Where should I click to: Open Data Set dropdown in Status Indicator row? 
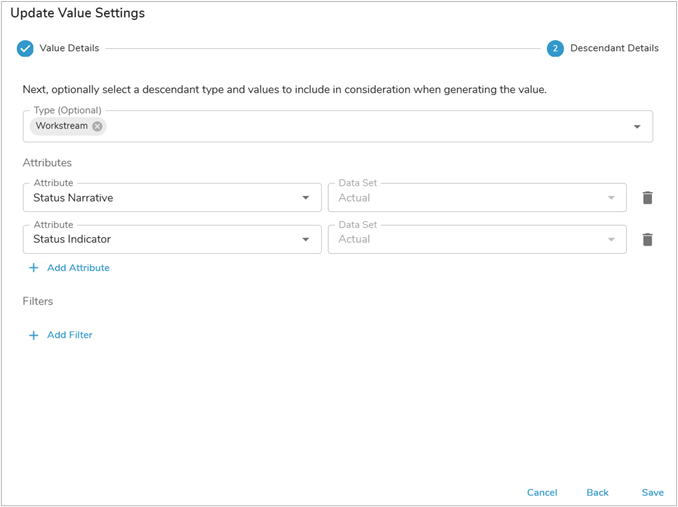point(476,240)
